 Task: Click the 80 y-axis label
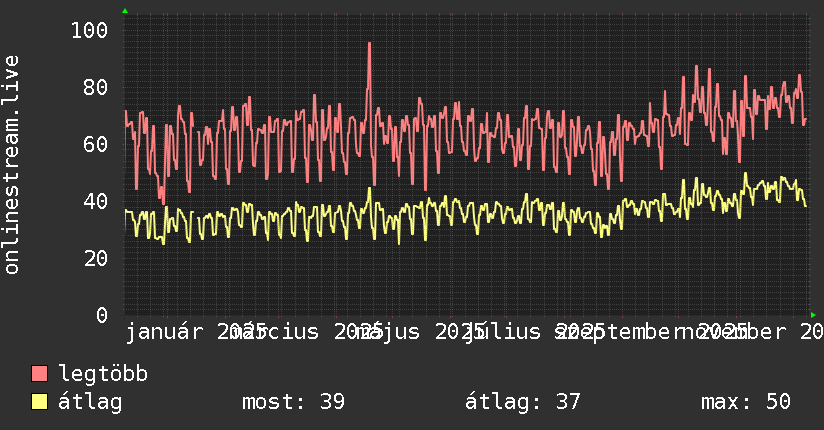[96, 87]
